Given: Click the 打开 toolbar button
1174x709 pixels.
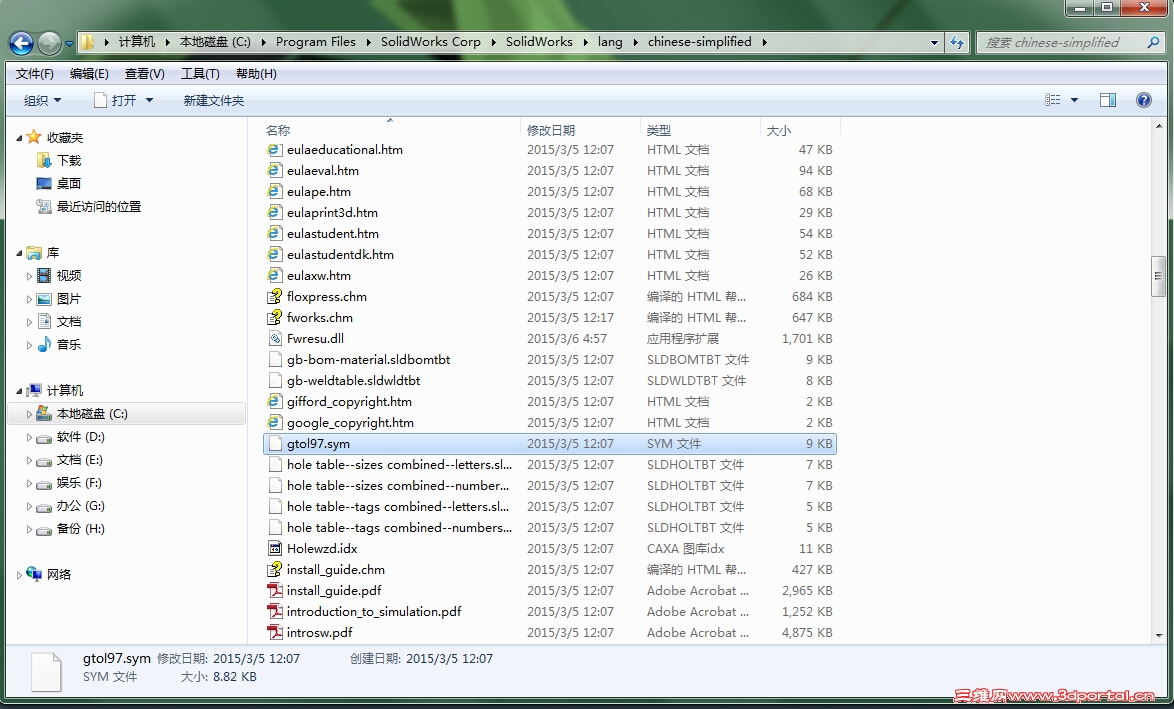Looking at the screenshot, I should tap(115, 100).
